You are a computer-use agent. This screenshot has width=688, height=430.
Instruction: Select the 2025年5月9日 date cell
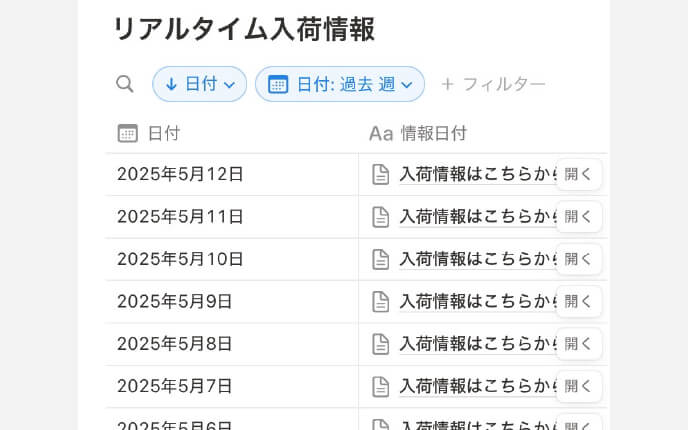tap(232, 301)
